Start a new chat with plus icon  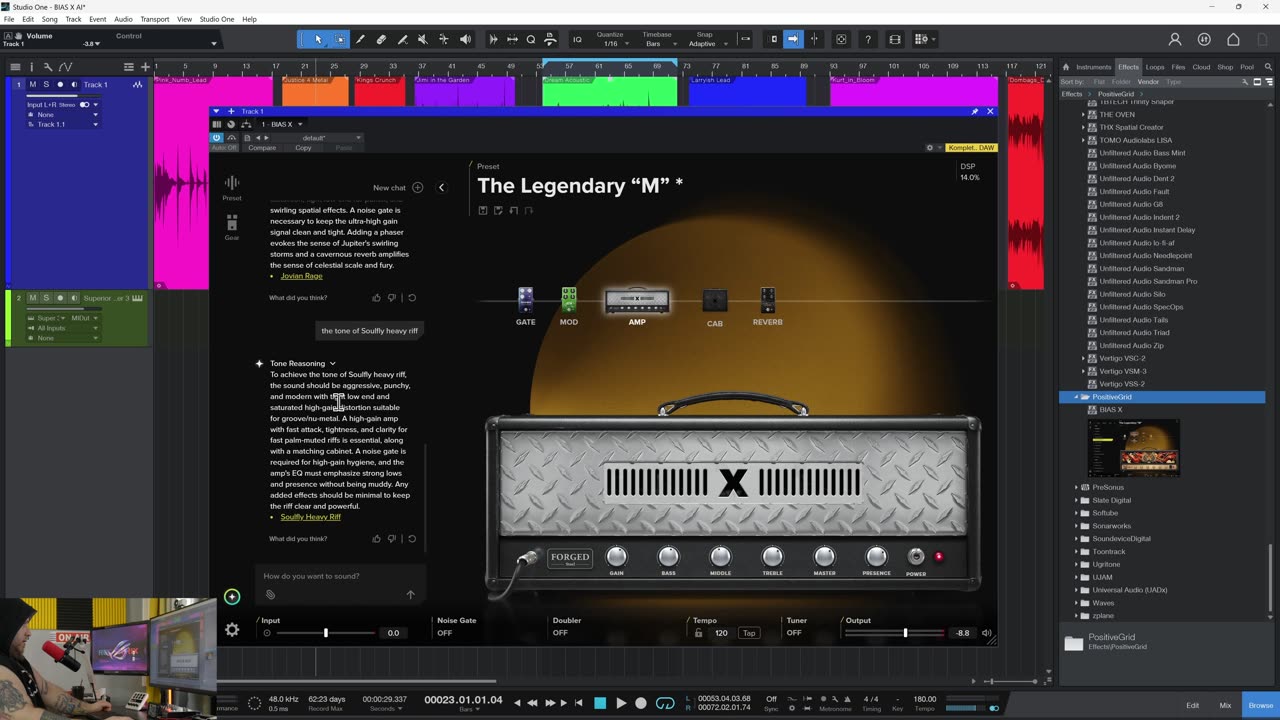click(x=417, y=187)
